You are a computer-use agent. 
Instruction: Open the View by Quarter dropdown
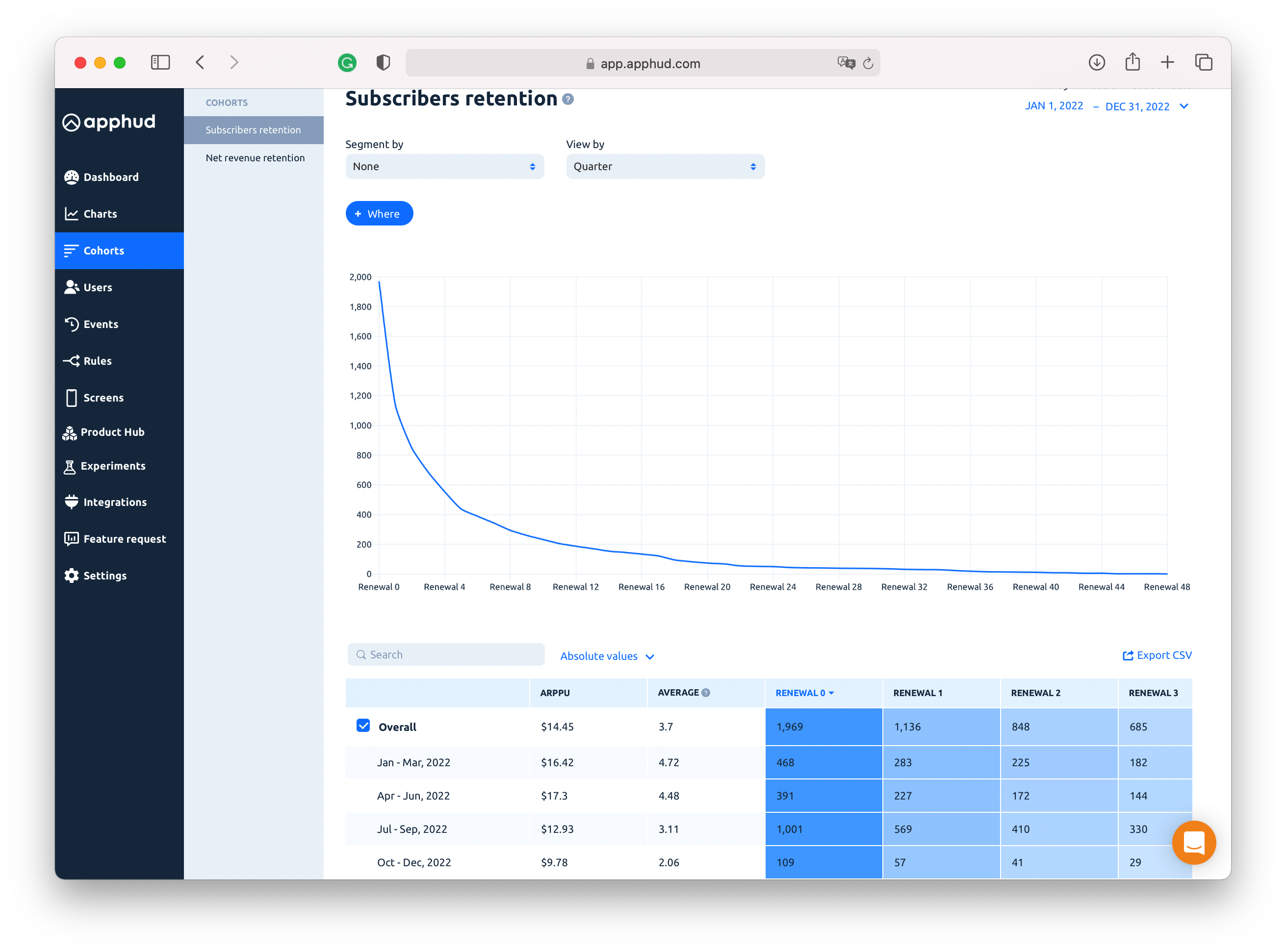coord(665,167)
